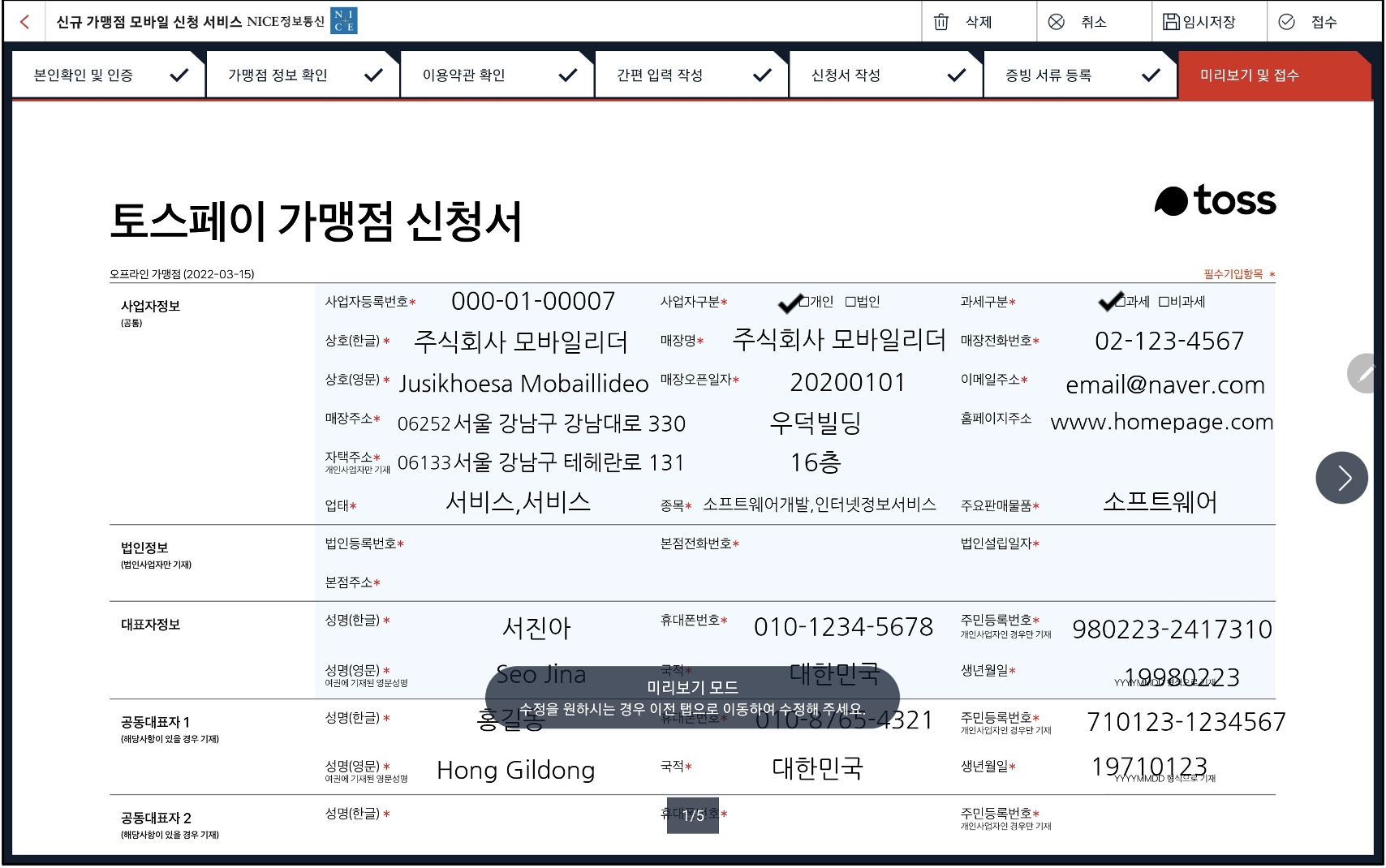
Task: Click business registration number 000-01-00007
Action: 533,301
